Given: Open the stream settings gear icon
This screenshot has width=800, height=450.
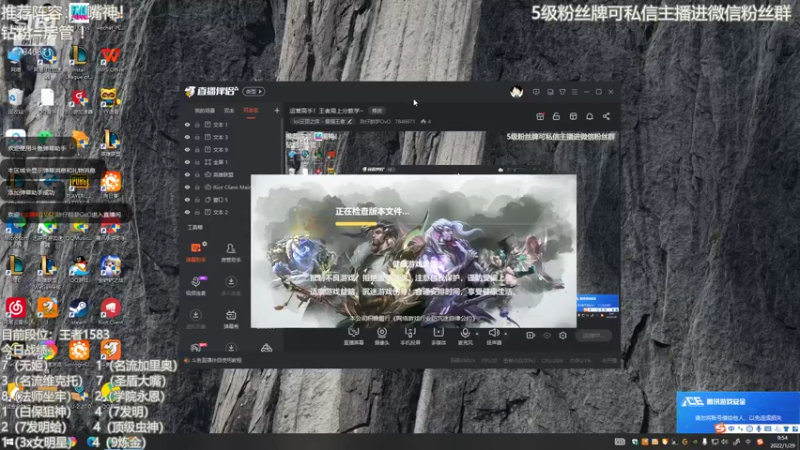Looking at the screenshot, I should click(563, 335).
